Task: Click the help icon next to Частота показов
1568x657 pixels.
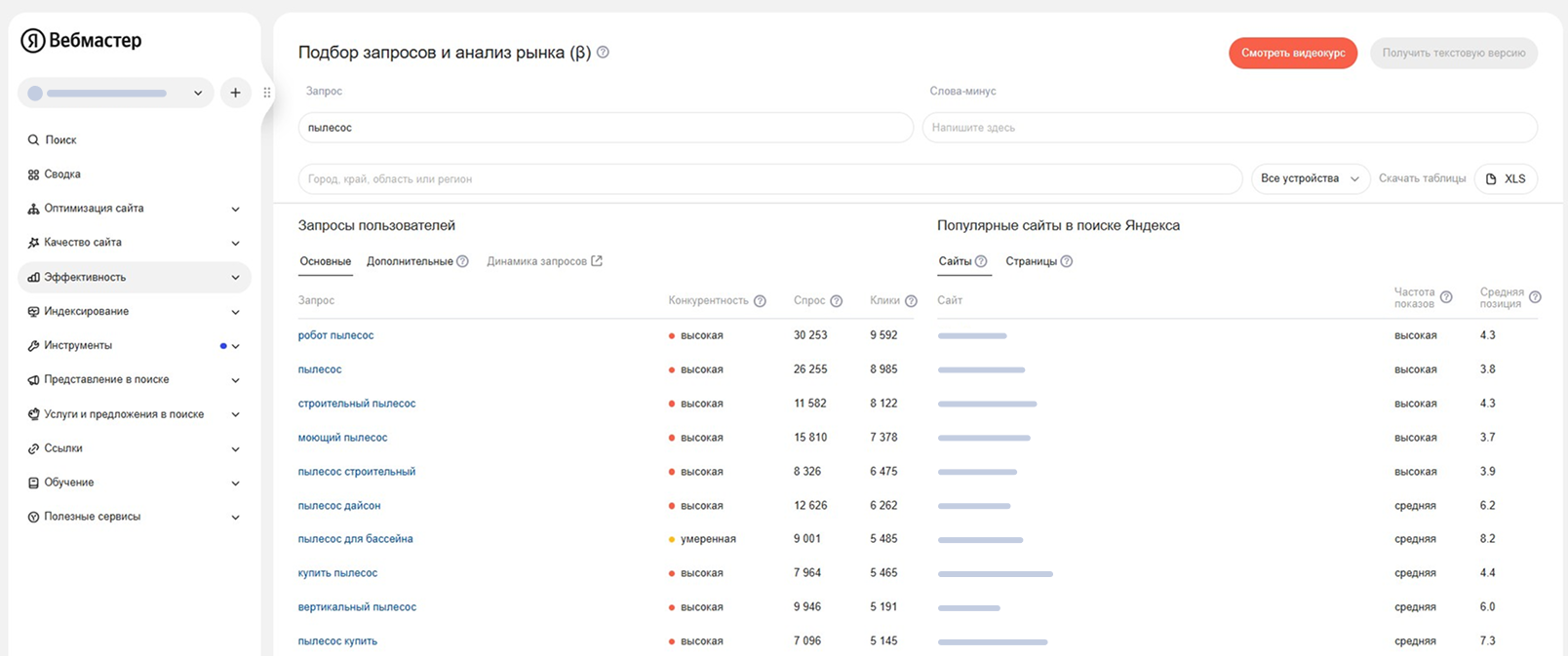Action: [x=1446, y=297]
